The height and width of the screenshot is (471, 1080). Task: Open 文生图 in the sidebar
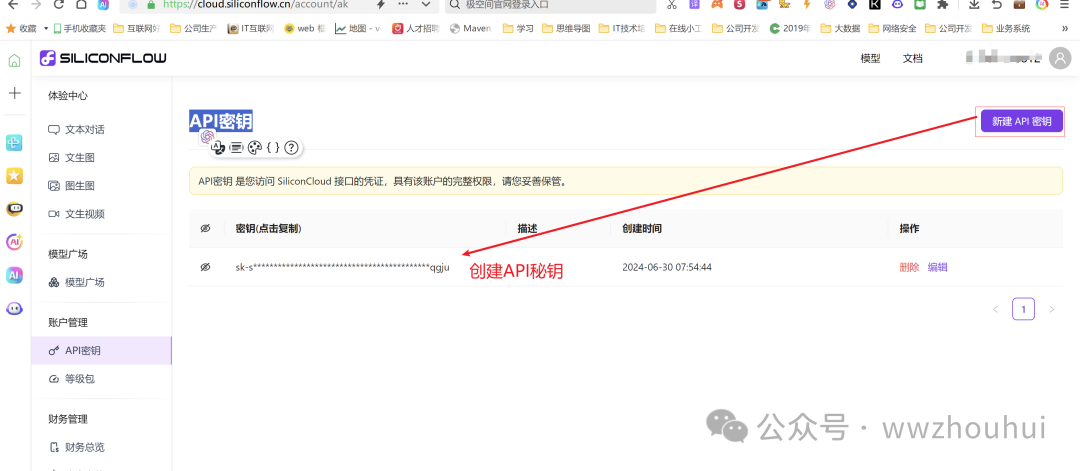[x=102, y=158]
